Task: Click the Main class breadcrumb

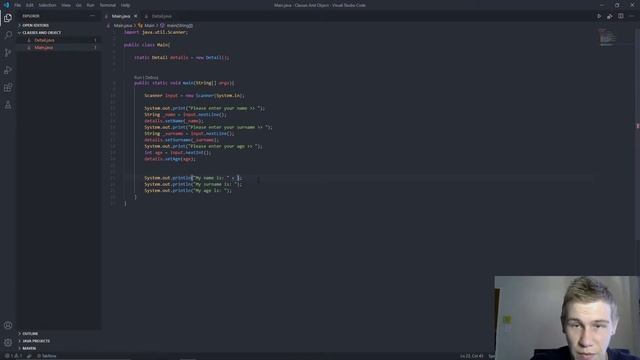Action: [x=149, y=25]
